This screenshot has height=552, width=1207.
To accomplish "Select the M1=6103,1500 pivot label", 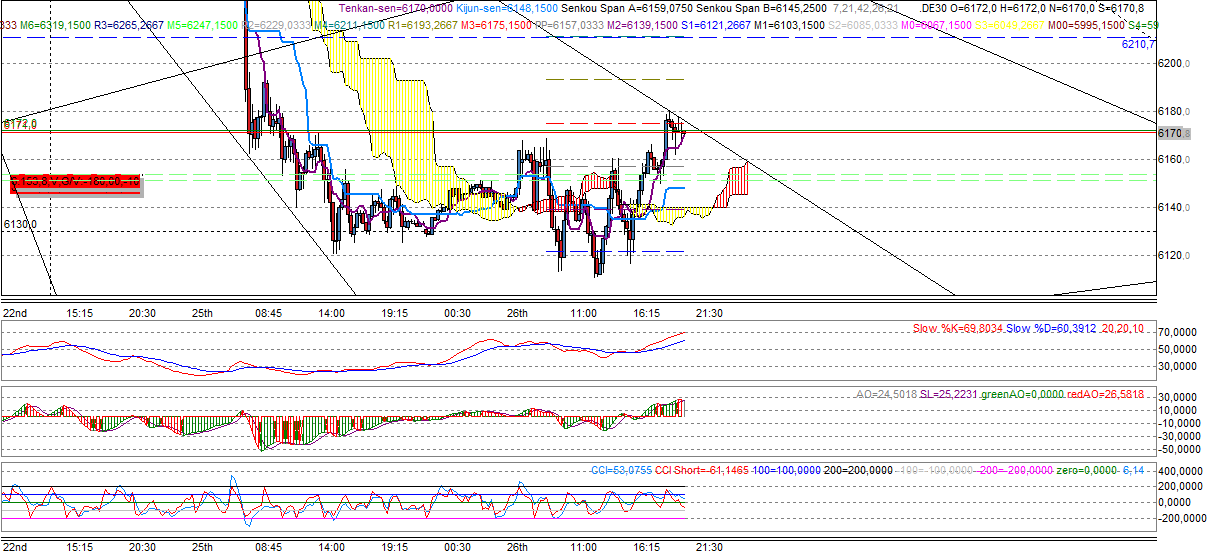I will pos(789,24).
